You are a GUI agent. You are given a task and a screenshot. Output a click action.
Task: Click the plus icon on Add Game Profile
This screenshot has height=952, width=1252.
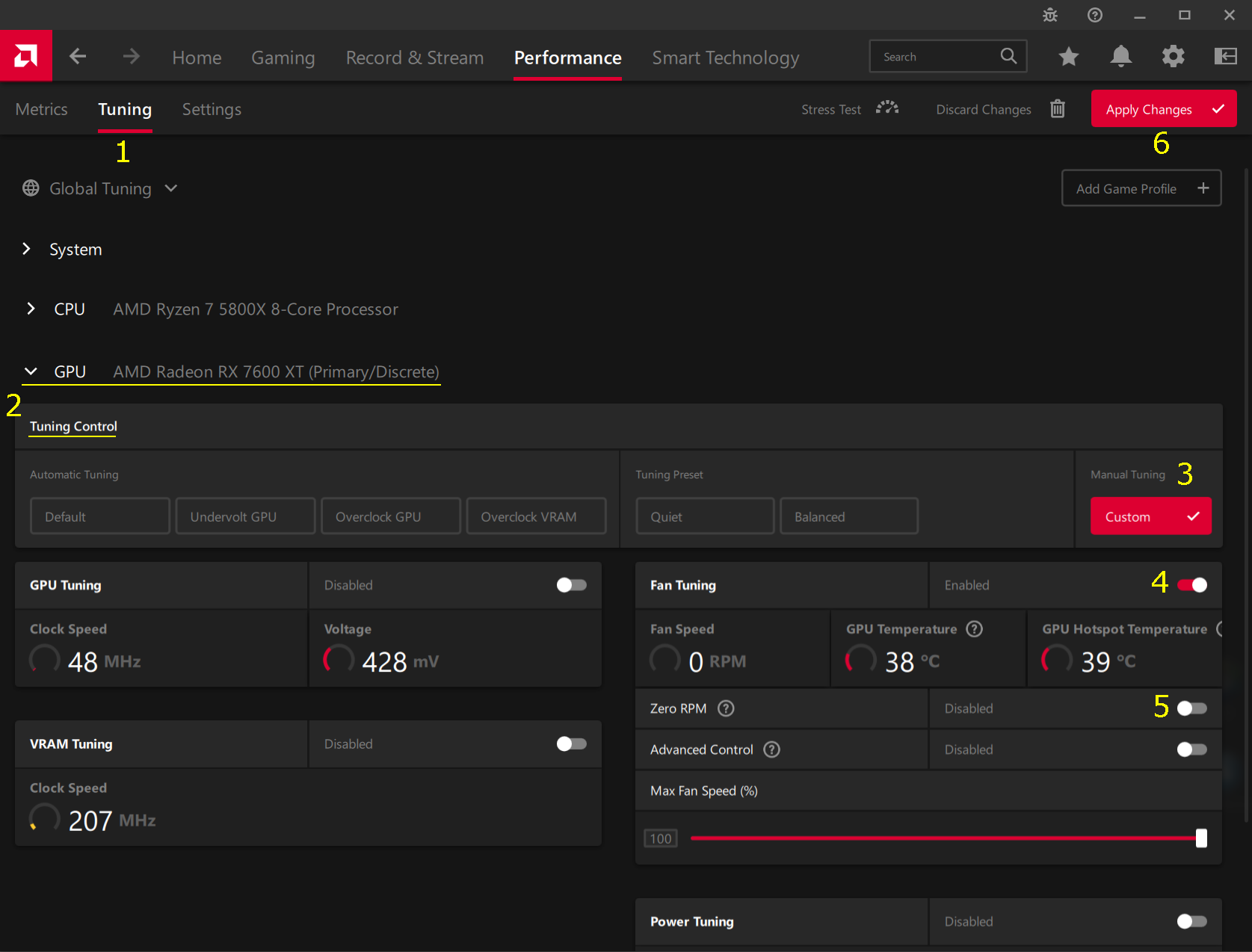(1203, 188)
